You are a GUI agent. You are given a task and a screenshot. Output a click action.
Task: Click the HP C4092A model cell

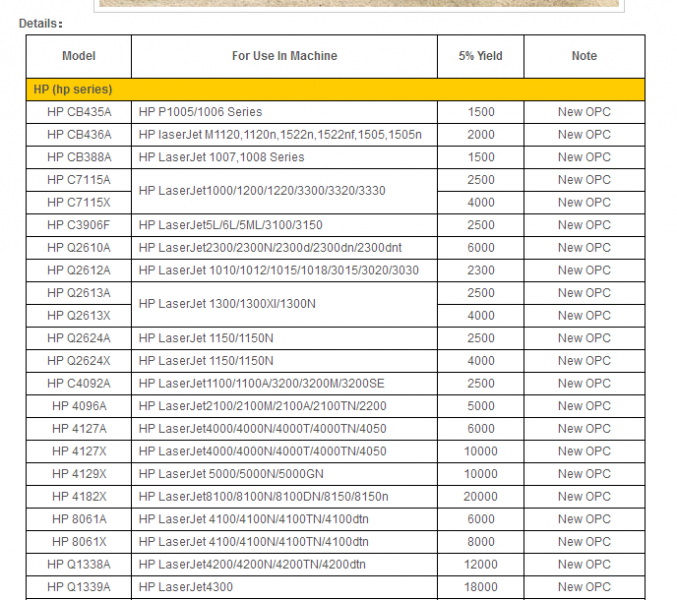(79, 383)
